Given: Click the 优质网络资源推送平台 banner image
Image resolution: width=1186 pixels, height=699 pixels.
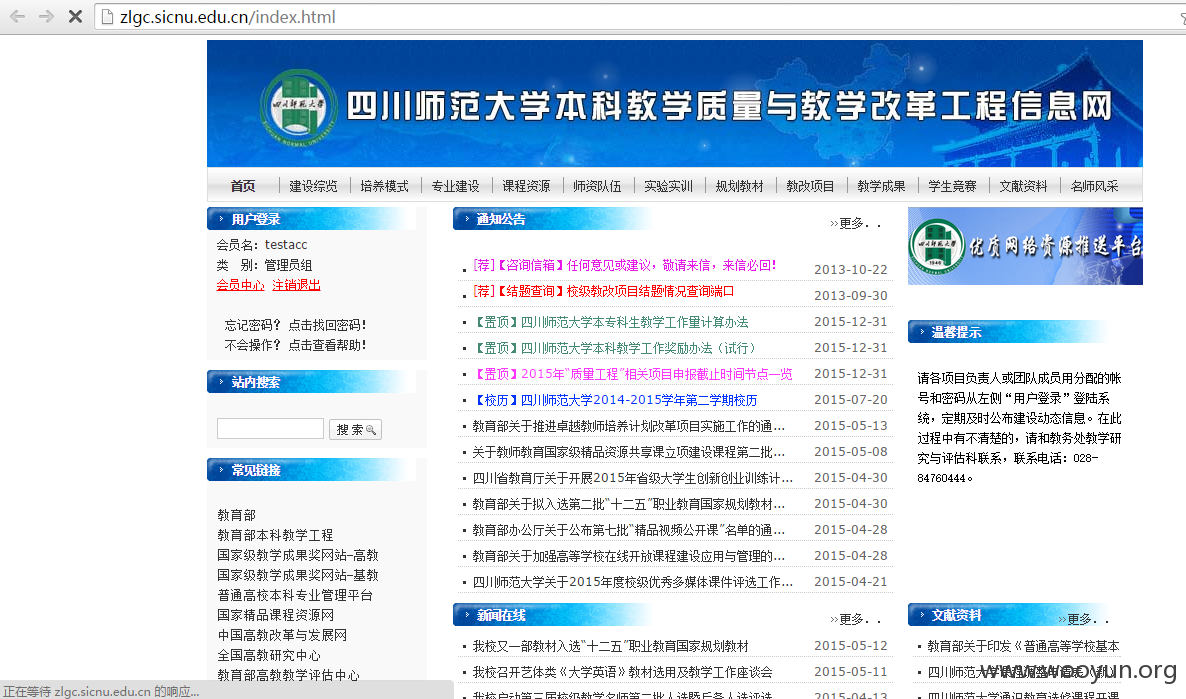Looking at the screenshot, I should coord(1025,246).
